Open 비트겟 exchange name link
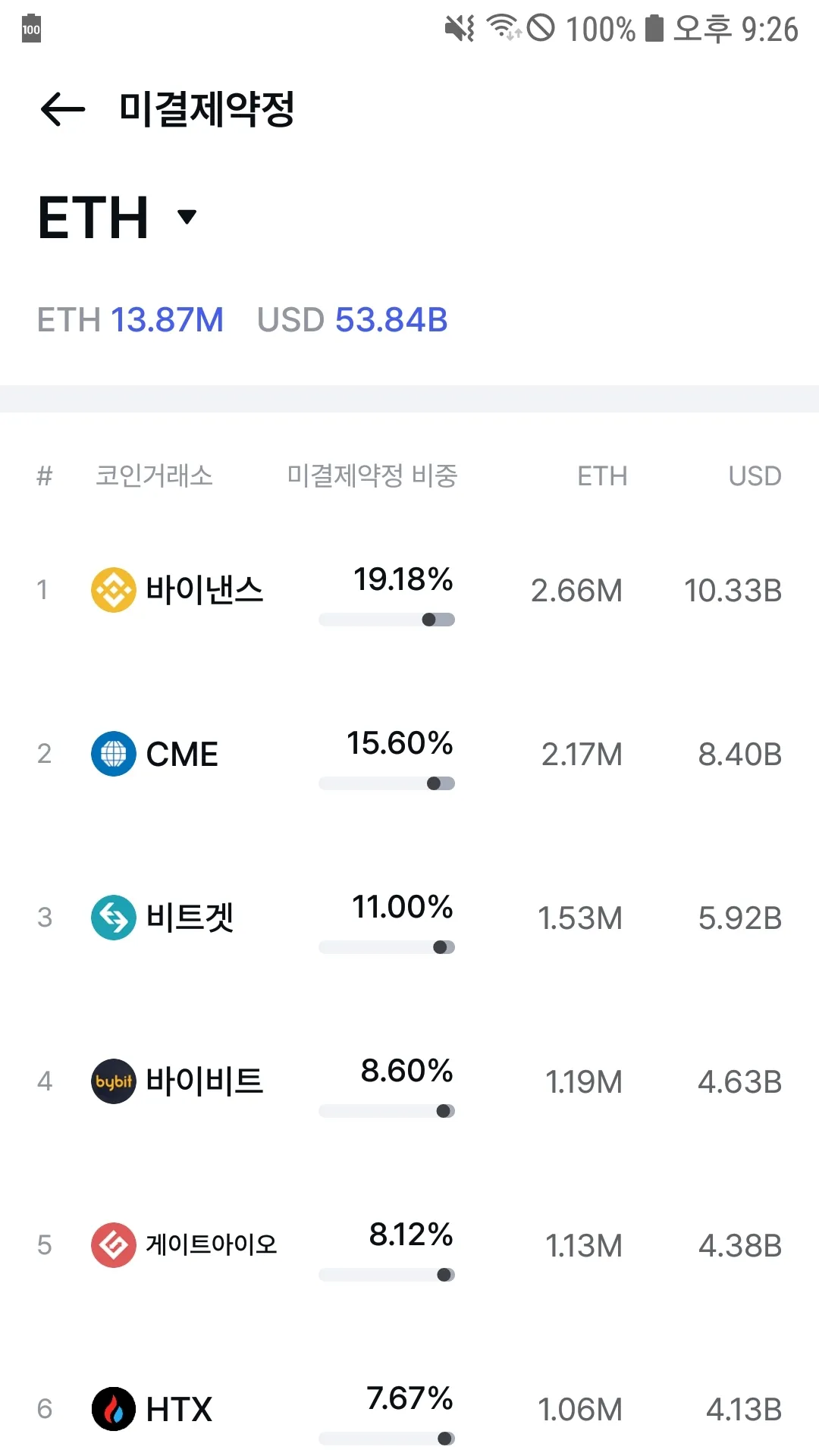The width and height of the screenshot is (819, 1456). pos(190,918)
